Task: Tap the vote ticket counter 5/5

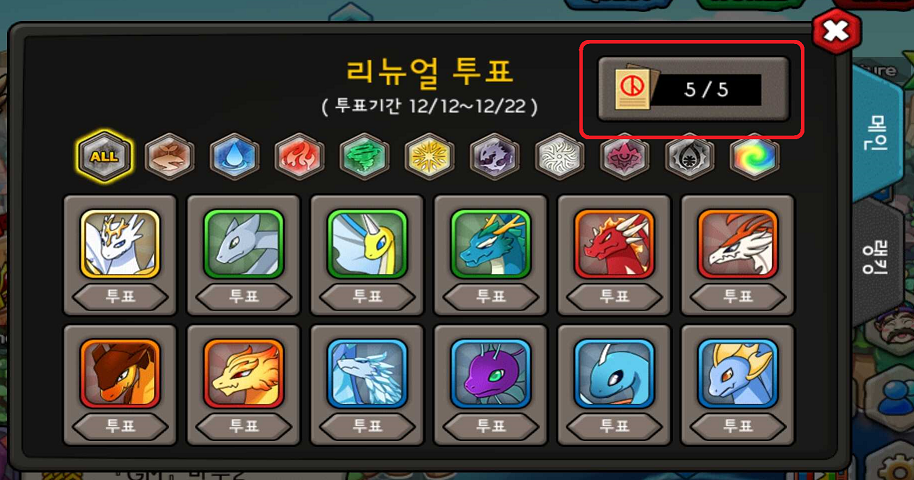Action: (x=694, y=89)
